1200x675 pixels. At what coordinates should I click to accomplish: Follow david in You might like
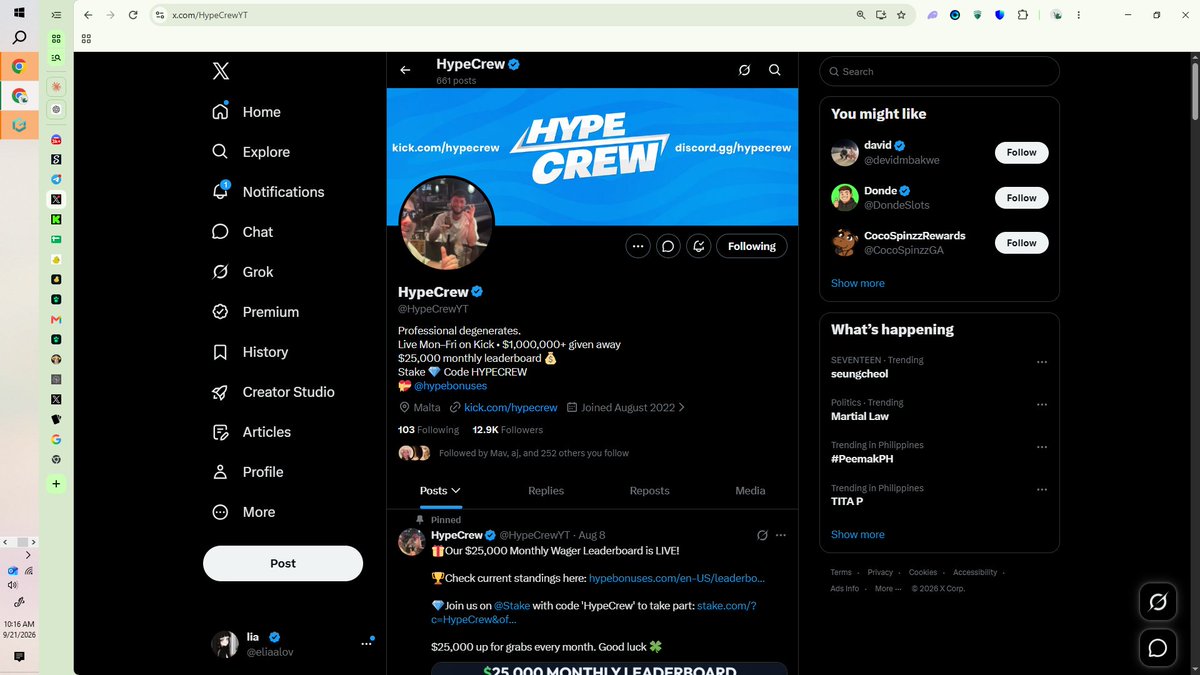[x=1021, y=152]
